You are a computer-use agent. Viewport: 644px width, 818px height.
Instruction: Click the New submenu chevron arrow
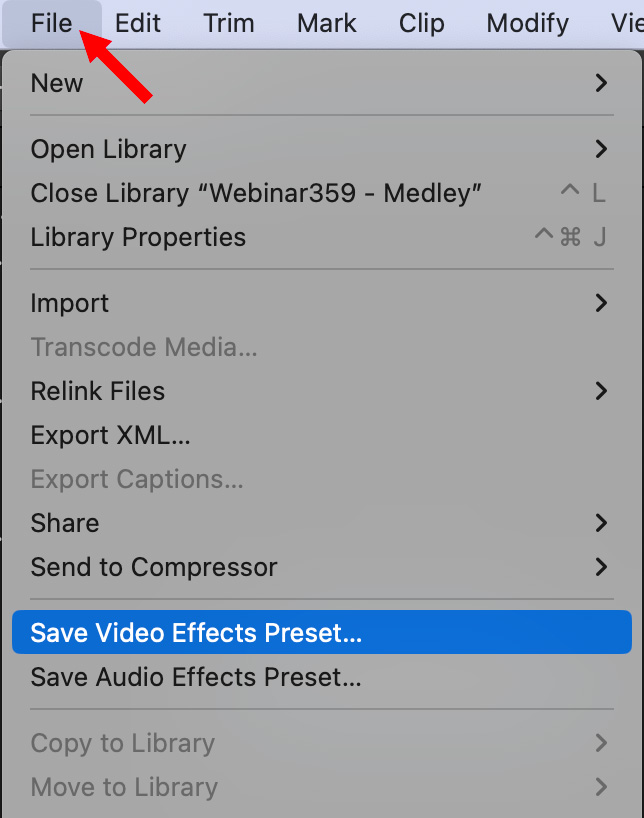tap(601, 83)
